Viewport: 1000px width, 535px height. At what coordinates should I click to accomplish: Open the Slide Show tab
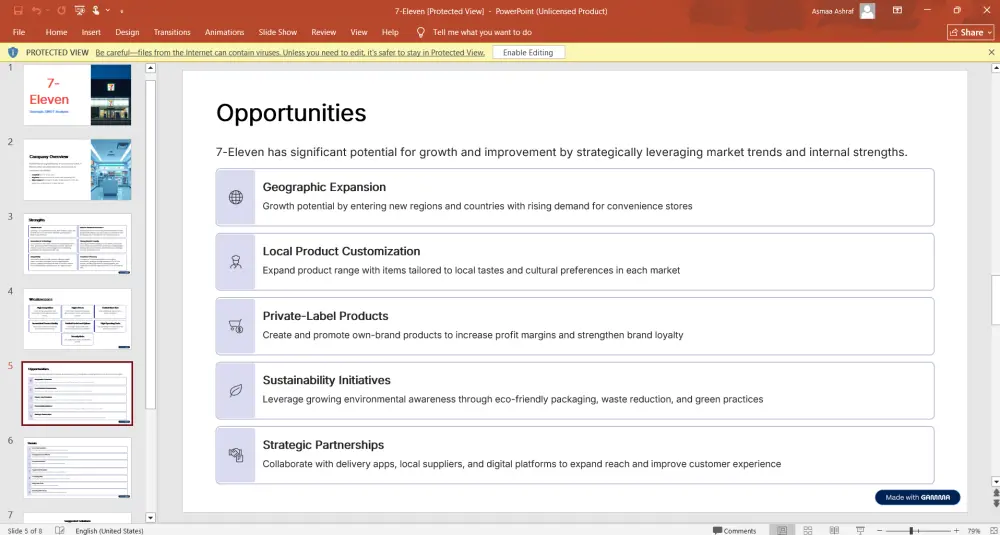coord(277,32)
